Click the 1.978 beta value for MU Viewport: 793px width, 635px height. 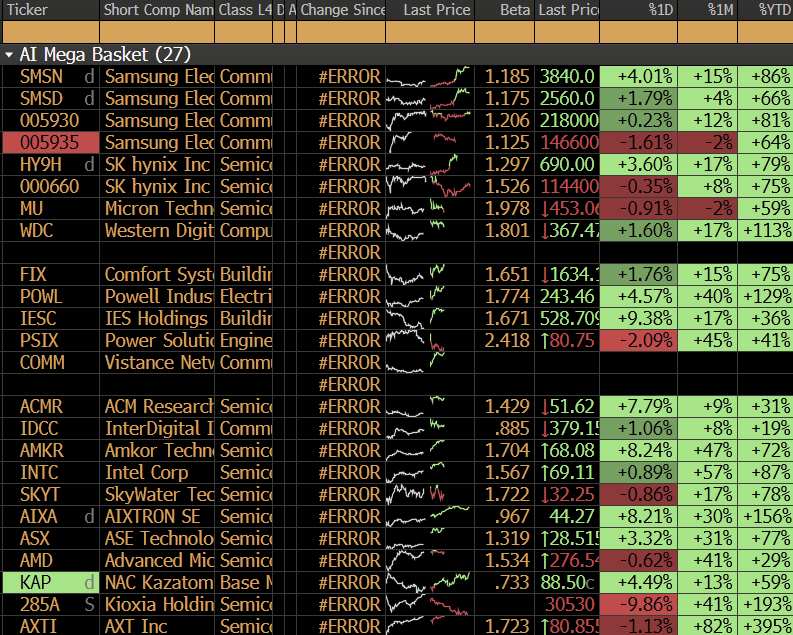pyautogui.click(x=507, y=209)
